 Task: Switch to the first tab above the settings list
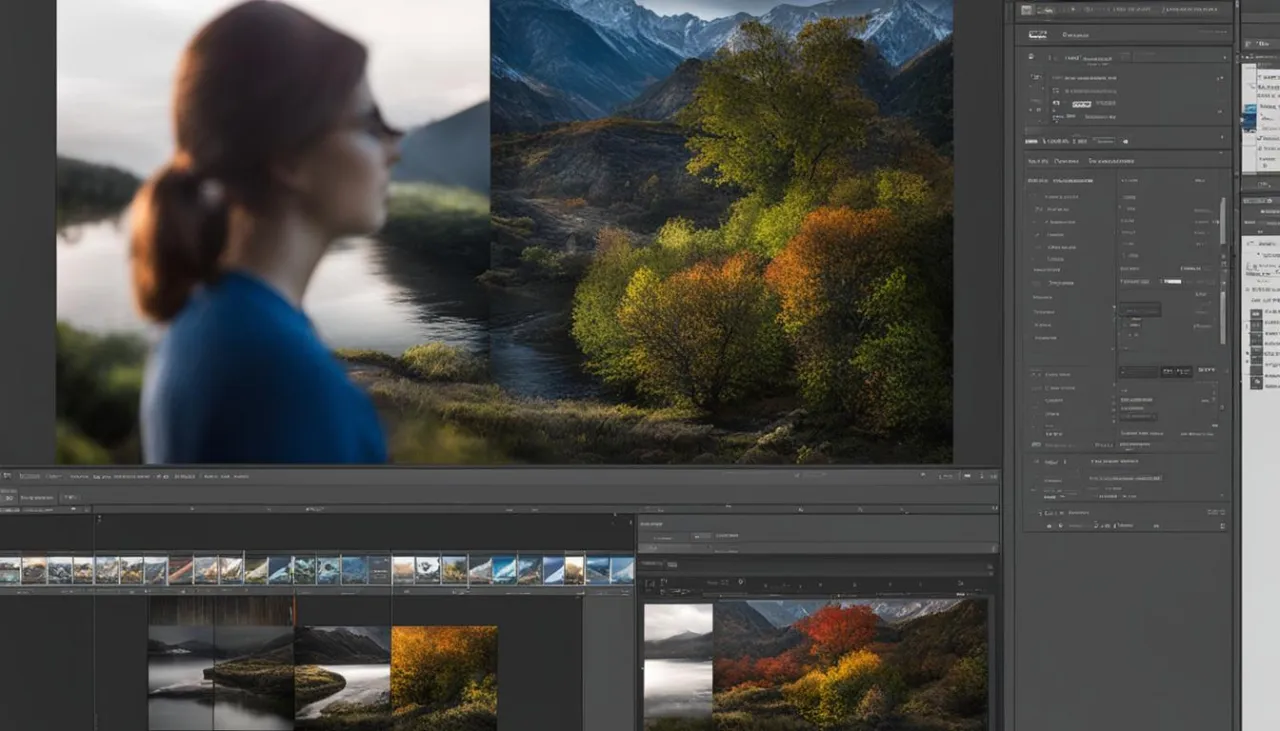[x=1037, y=160]
